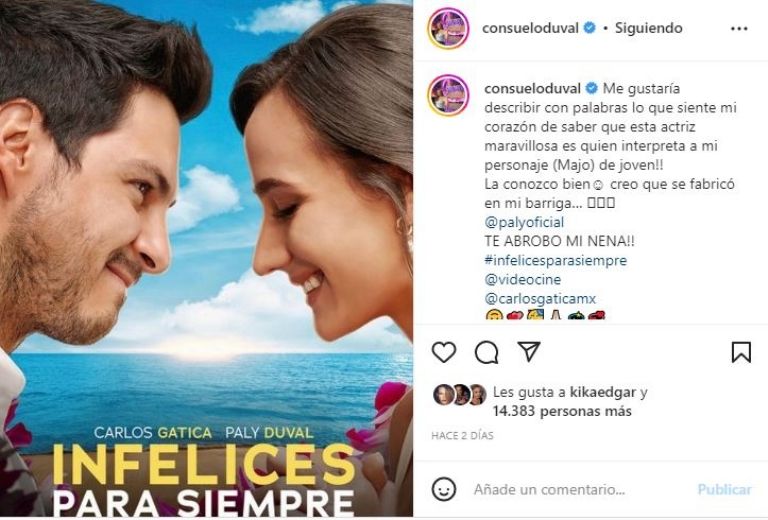Save the post with the bookmark icon
This screenshot has height=520, width=768.
(741, 352)
